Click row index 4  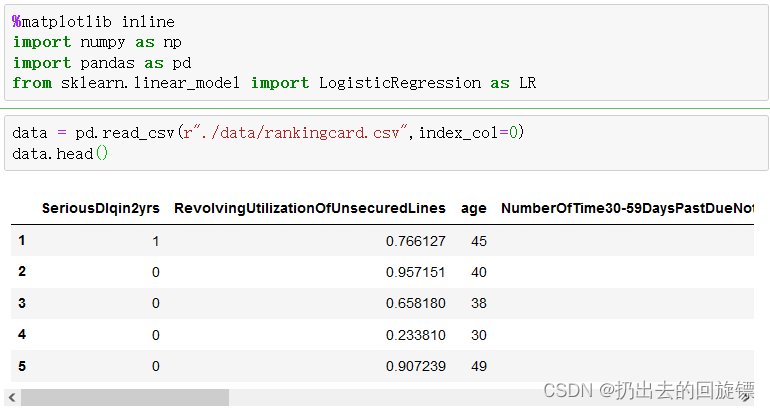point(22,334)
